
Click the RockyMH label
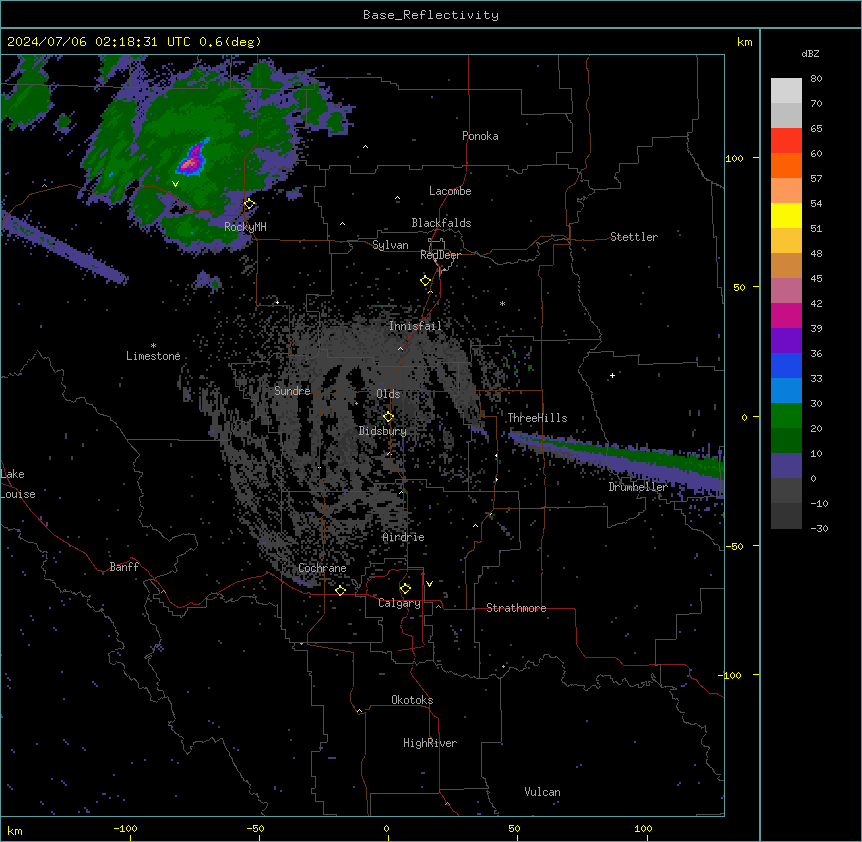pyautogui.click(x=245, y=226)
